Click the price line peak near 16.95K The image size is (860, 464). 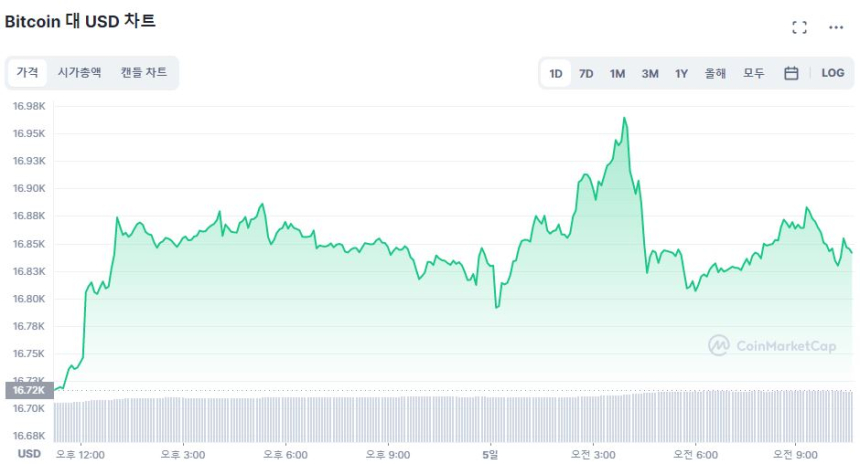click(625, 118)
